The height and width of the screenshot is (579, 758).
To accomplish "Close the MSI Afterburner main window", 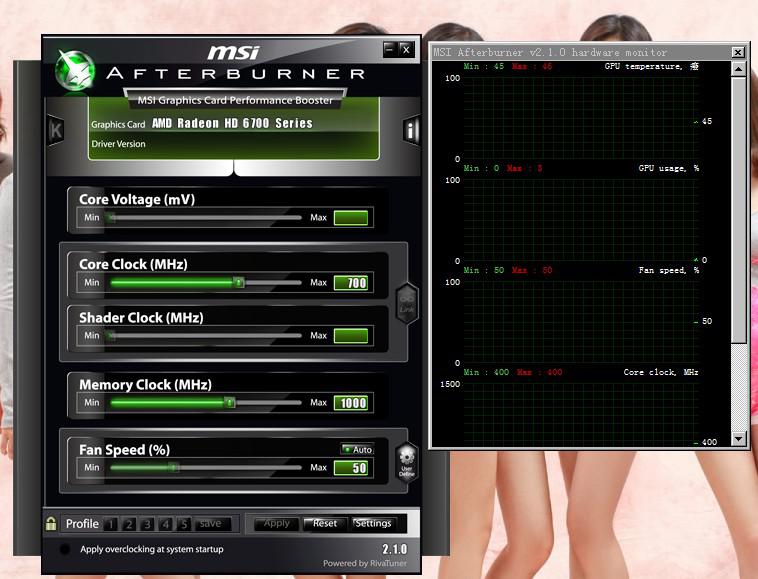I will pyautogui.click(x=407, y=49).
